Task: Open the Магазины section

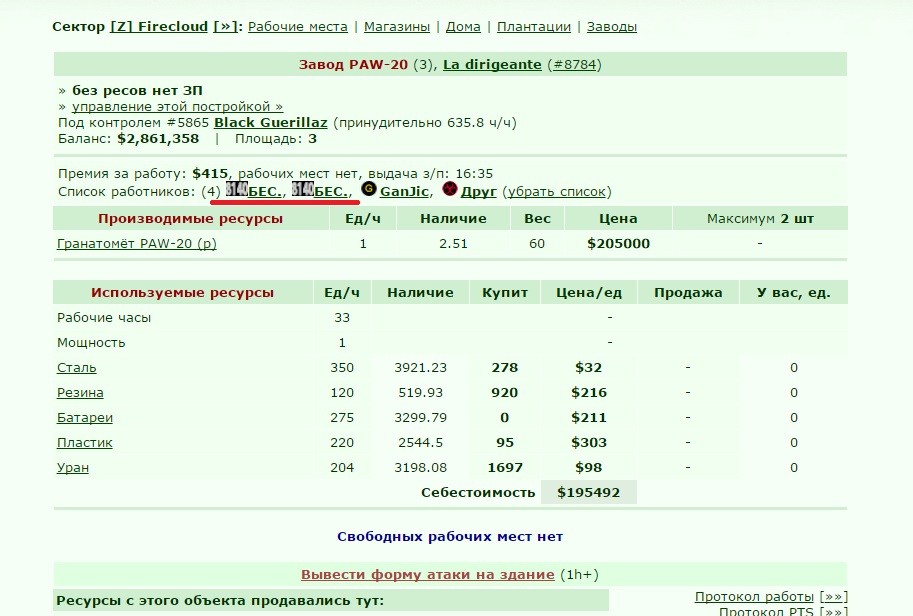Action: (x=397, y=27)
